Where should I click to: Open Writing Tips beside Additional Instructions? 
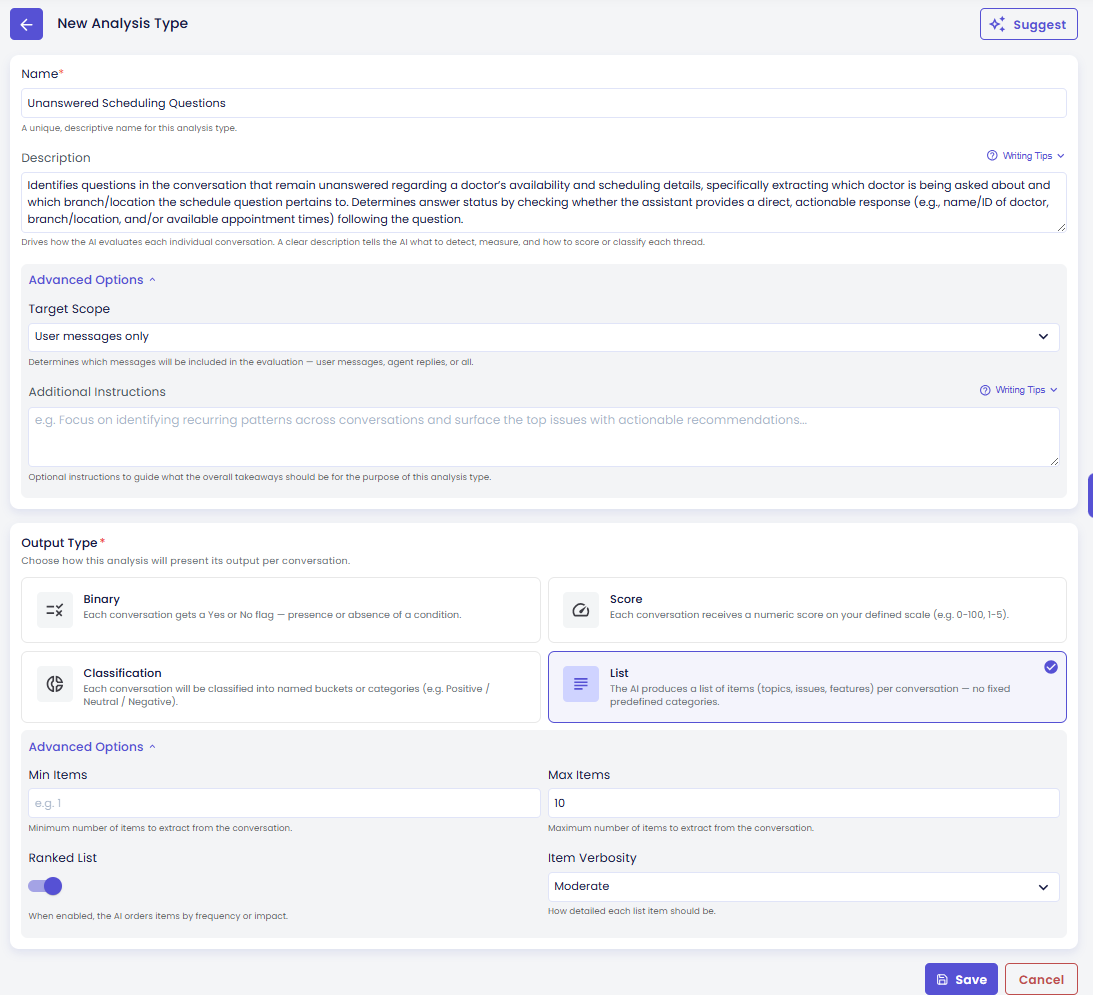(x=1018, y=390)
